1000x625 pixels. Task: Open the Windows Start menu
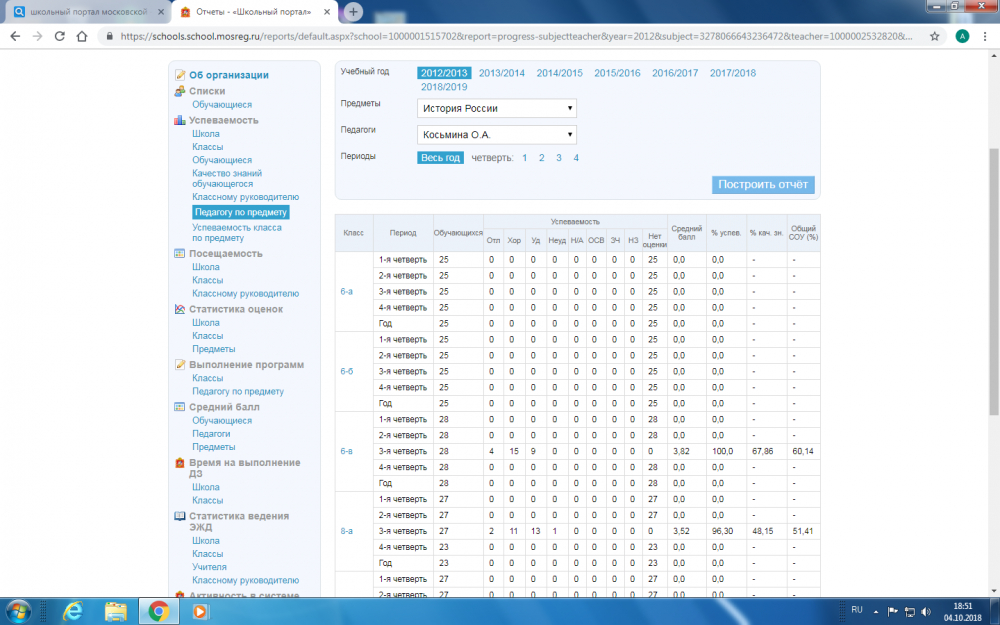click(x=18, y=612)
